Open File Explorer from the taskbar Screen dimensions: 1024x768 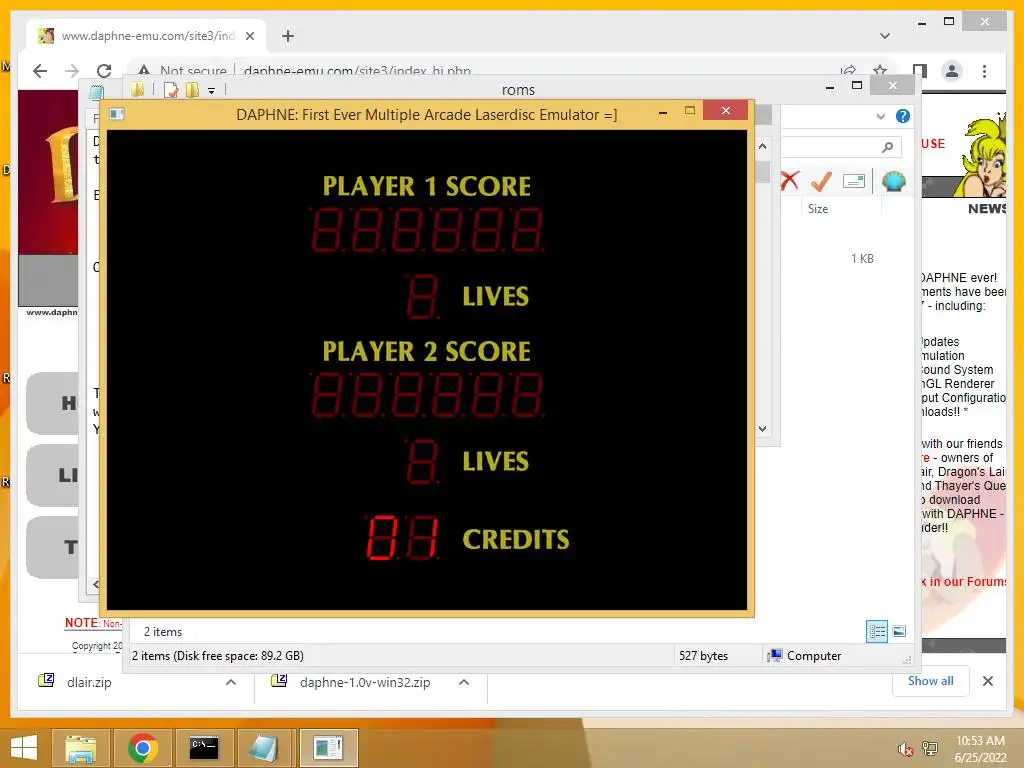[81, 748]
